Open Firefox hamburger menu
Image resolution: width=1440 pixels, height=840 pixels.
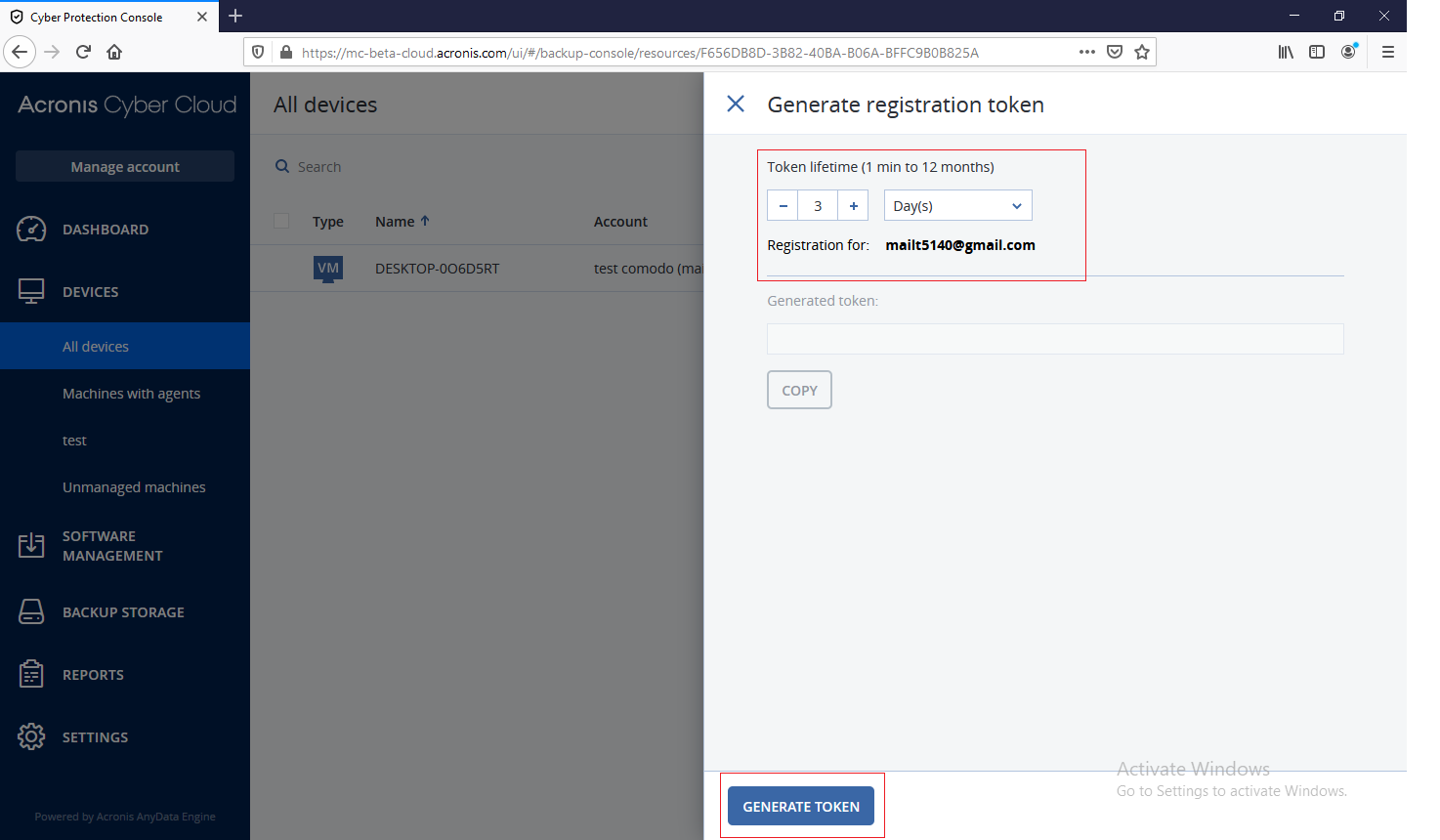click(1387, 52)
